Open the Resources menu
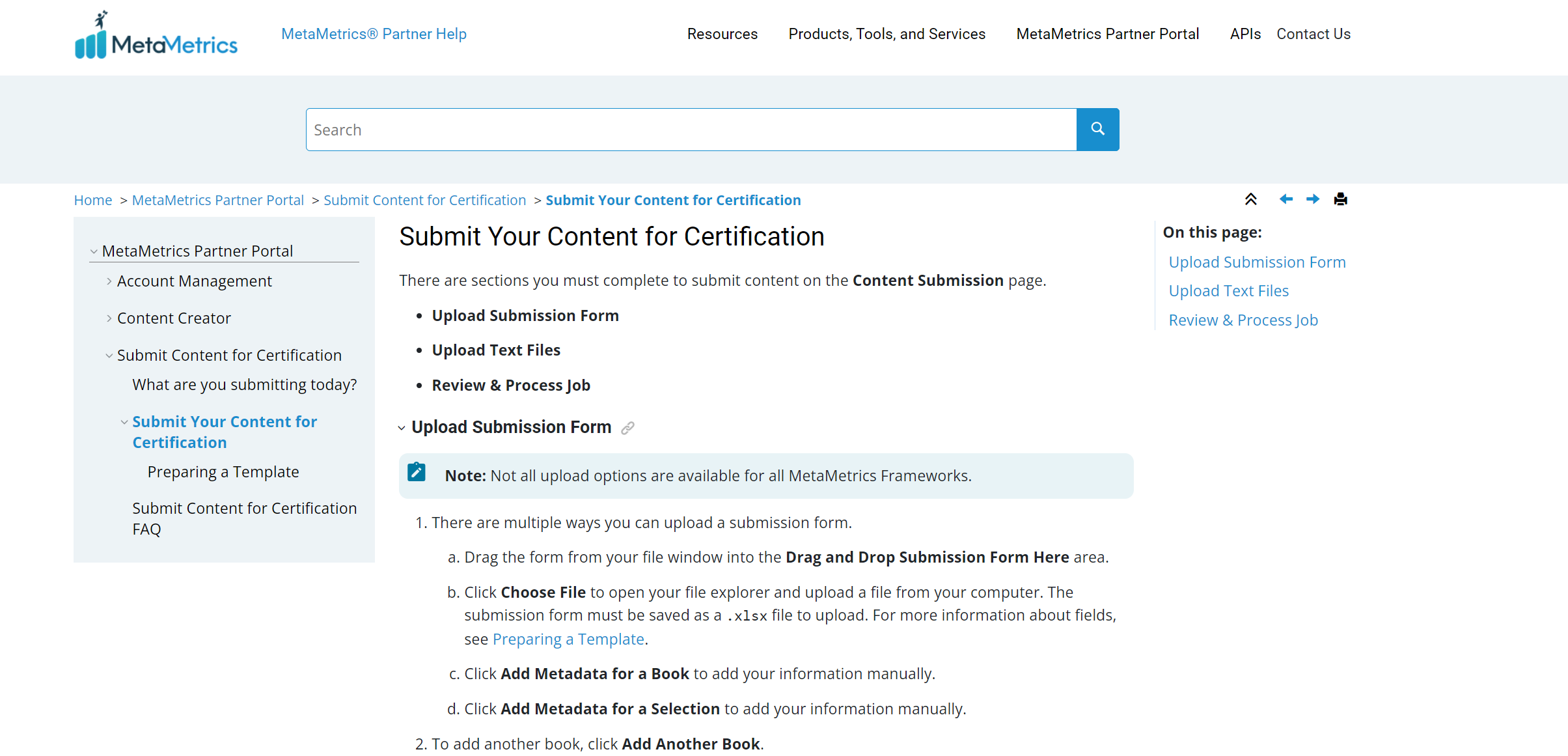Screen dimensions: 1568x756 722,34
